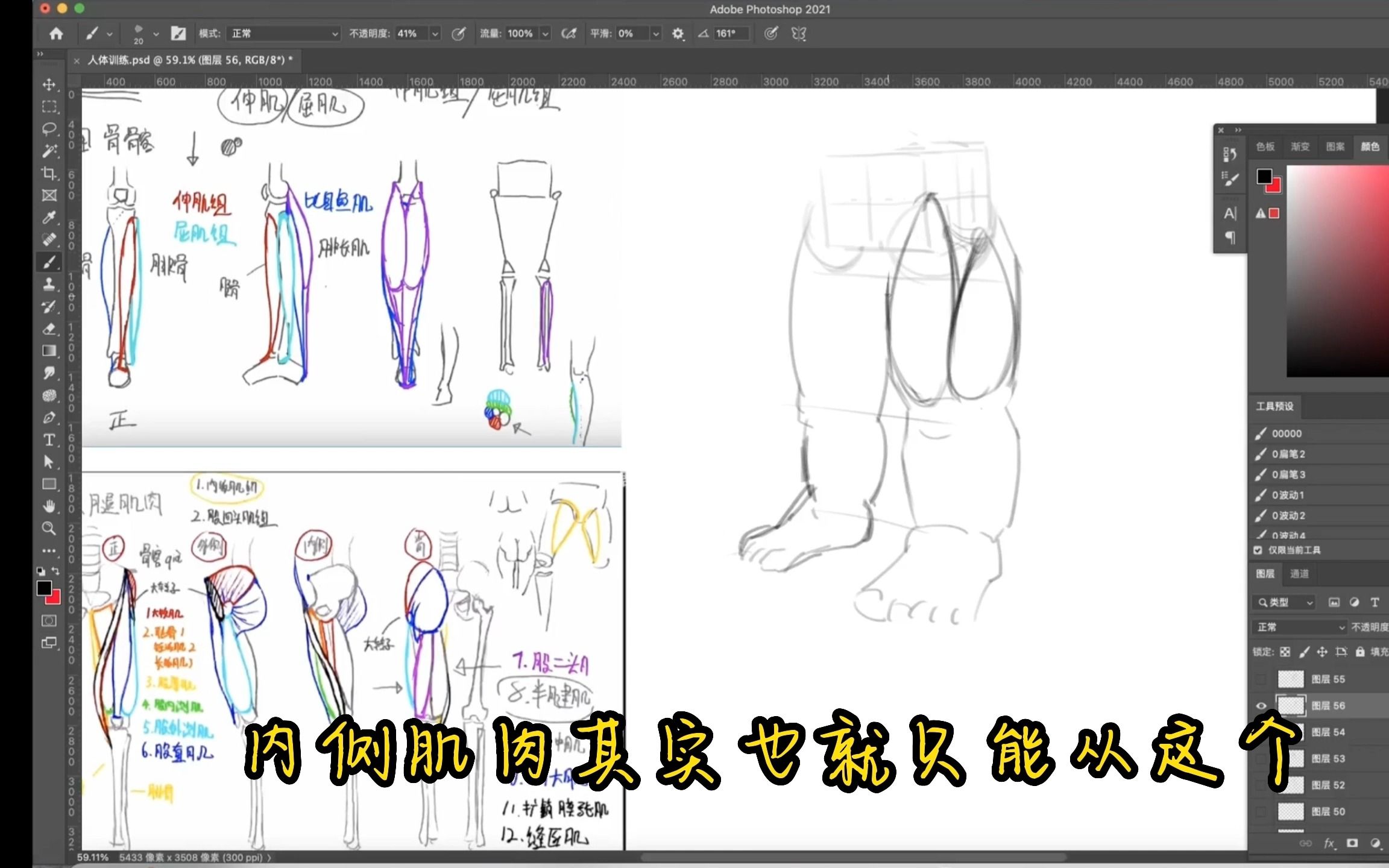Select the Eyedropper tool

(49, 217)
